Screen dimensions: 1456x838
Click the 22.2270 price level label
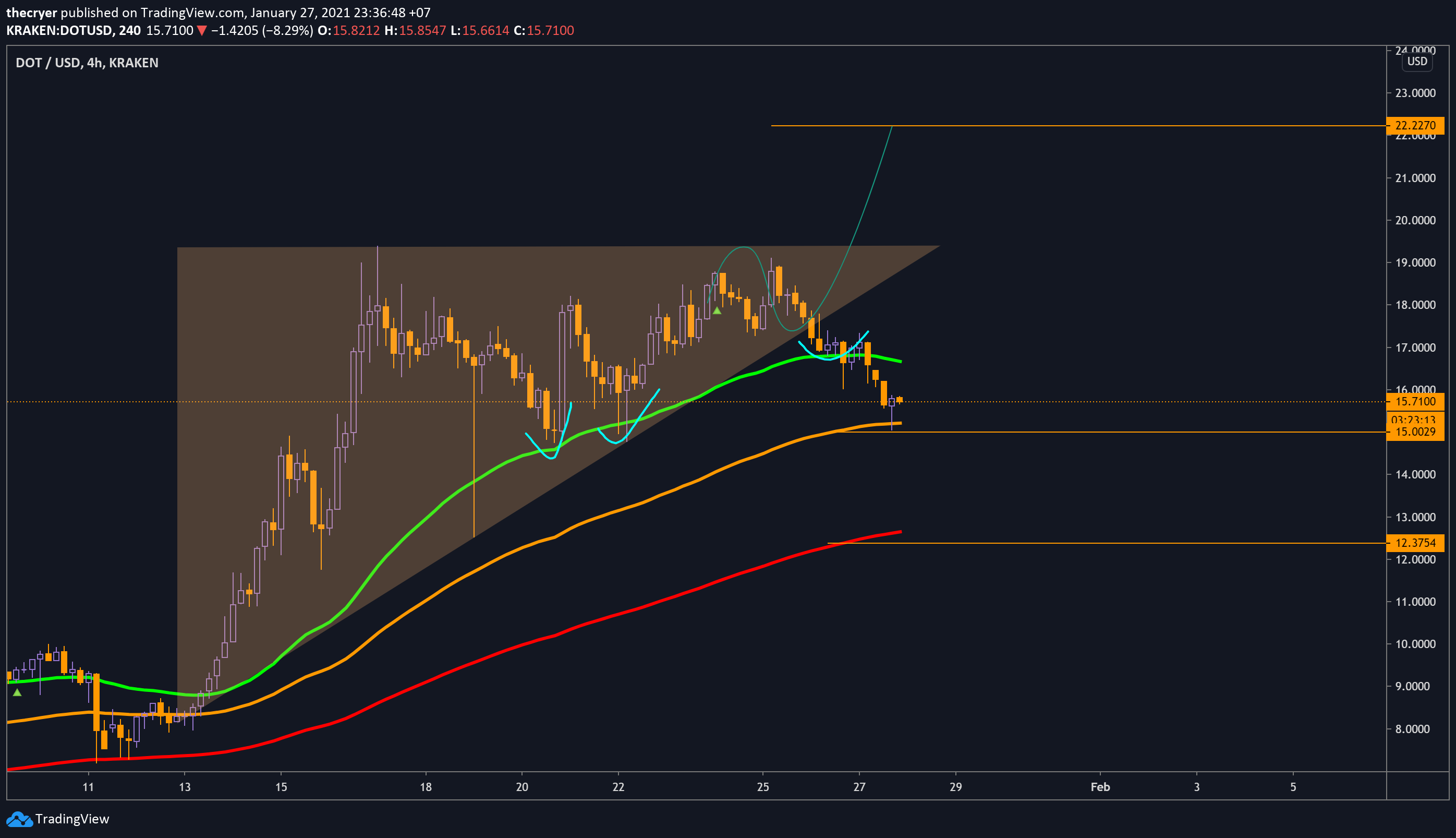(x=1415, y=125)
